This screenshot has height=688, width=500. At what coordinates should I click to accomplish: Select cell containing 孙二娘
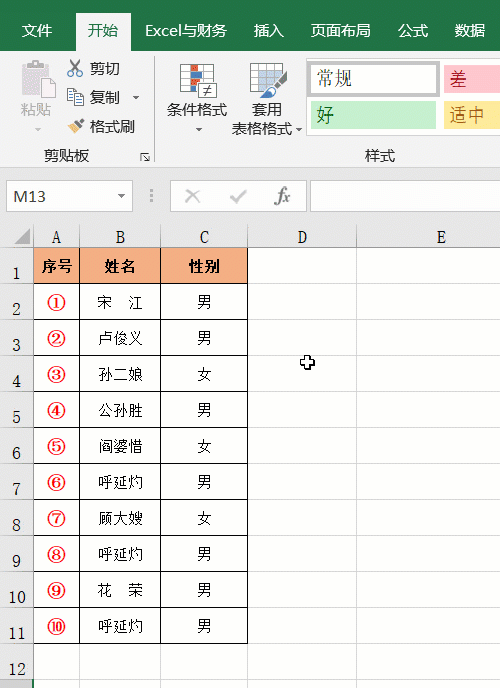click(x=120, y=374)
